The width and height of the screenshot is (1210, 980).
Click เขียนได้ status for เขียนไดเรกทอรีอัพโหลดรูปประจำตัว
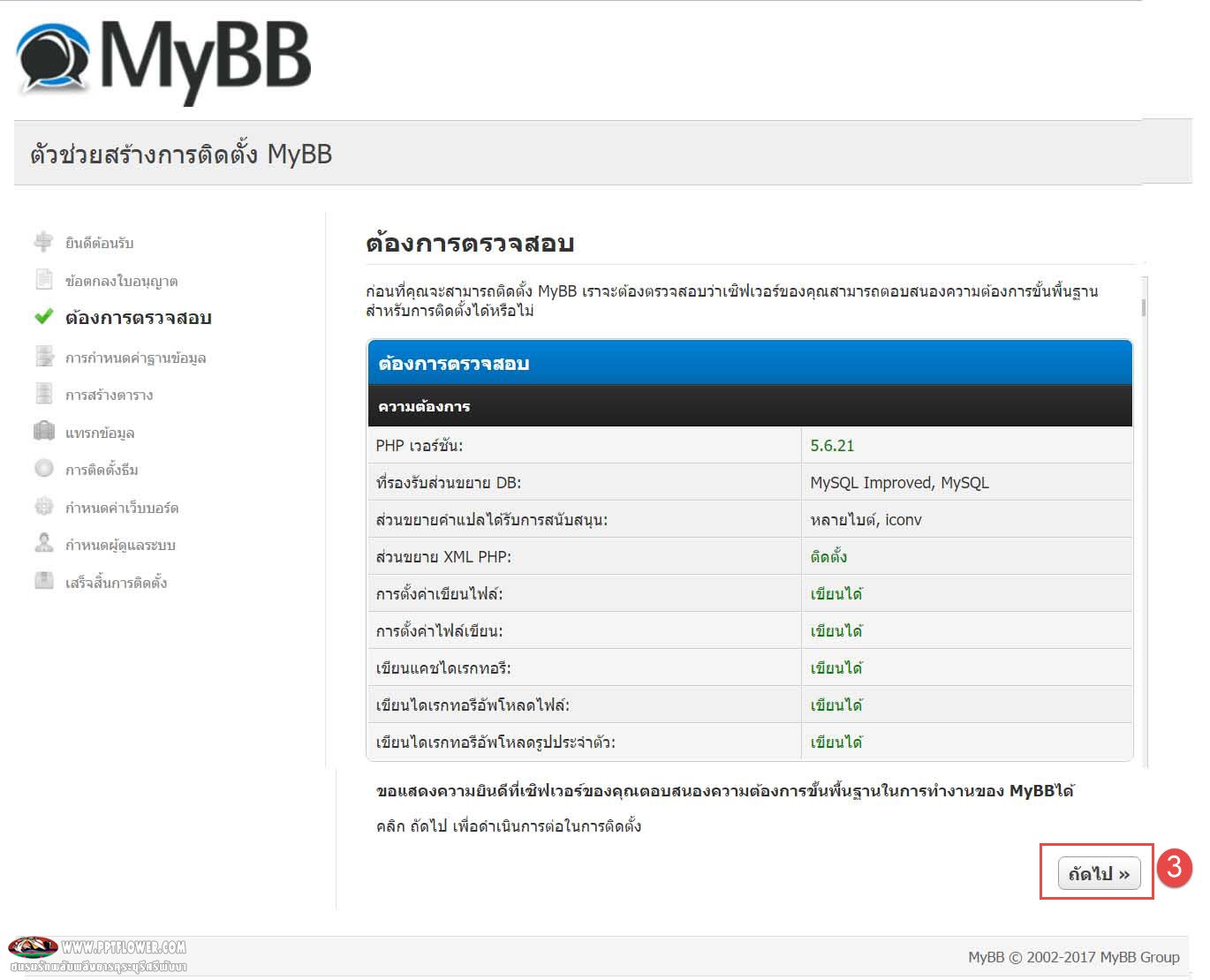[836, 743]
